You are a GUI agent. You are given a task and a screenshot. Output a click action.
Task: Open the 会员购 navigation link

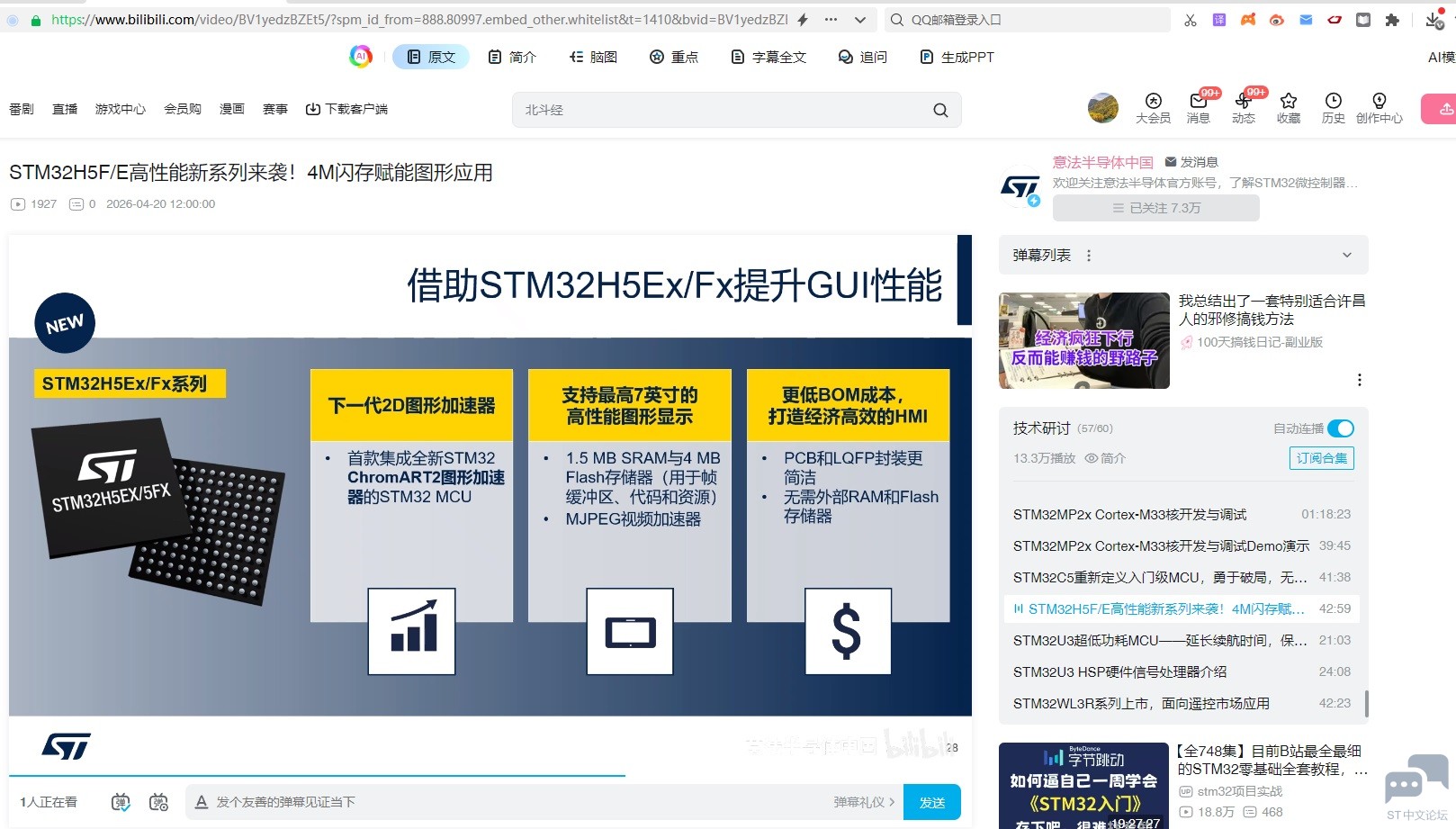coord(183,109)
